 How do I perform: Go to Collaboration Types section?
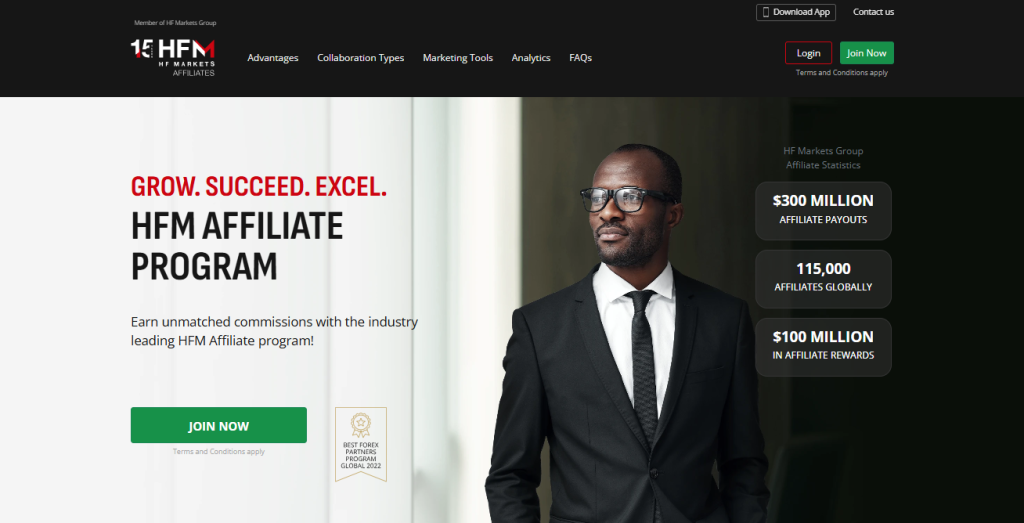360,57
